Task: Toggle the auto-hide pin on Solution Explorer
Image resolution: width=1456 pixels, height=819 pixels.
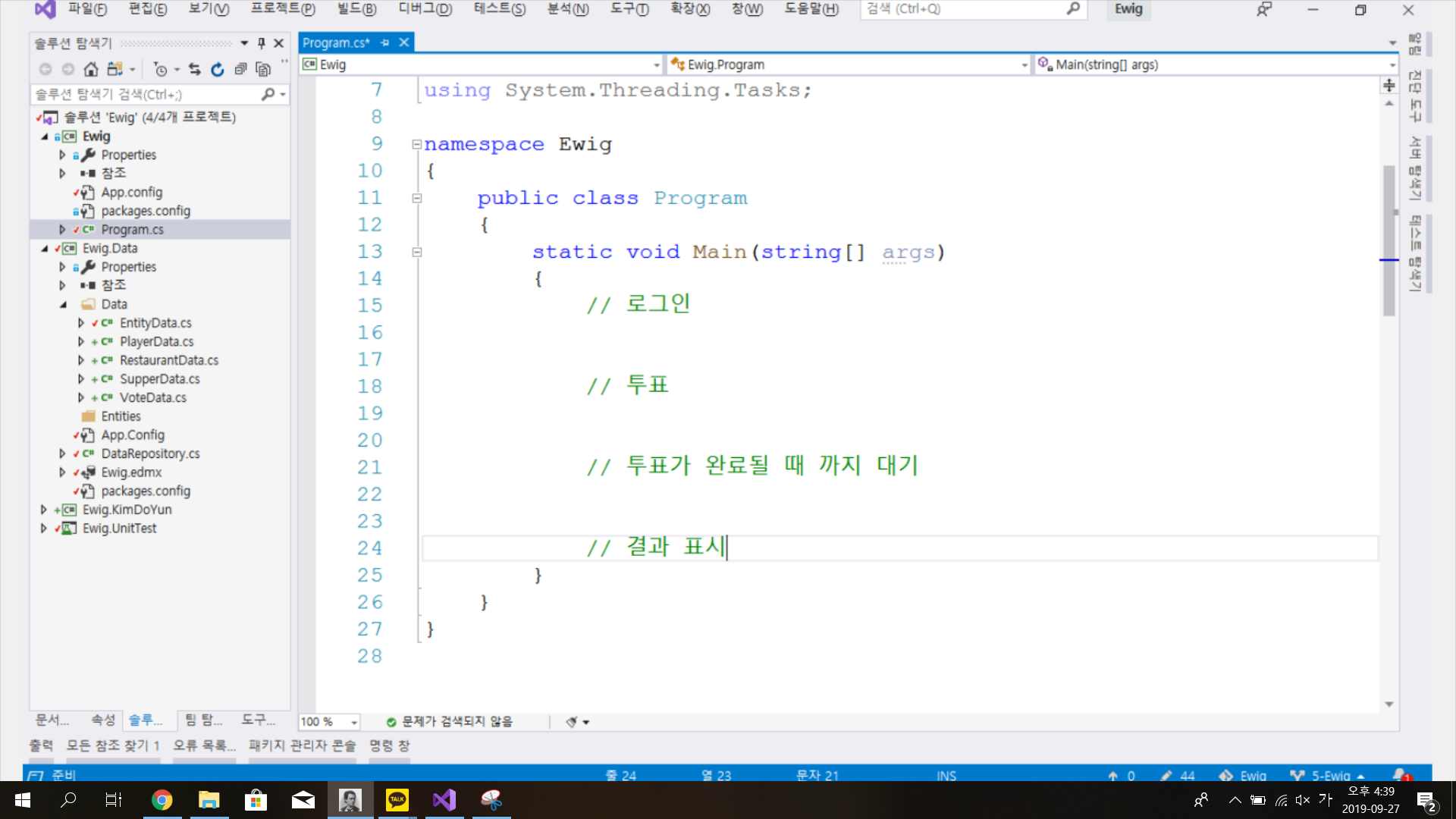Action: [x=262, y=43]
